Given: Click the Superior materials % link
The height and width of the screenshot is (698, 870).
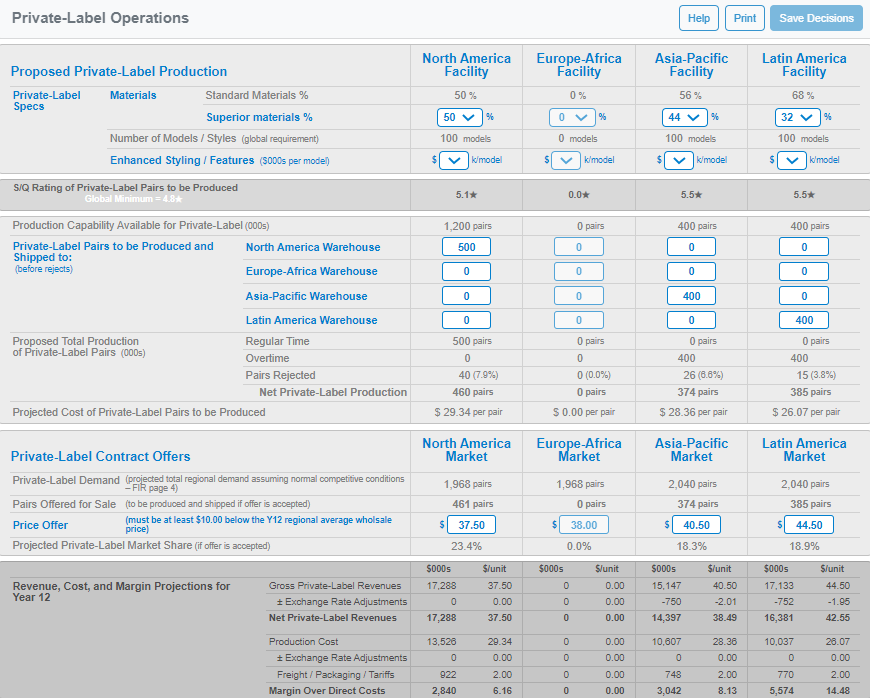Looking at the screenshot, I should 259,117.
